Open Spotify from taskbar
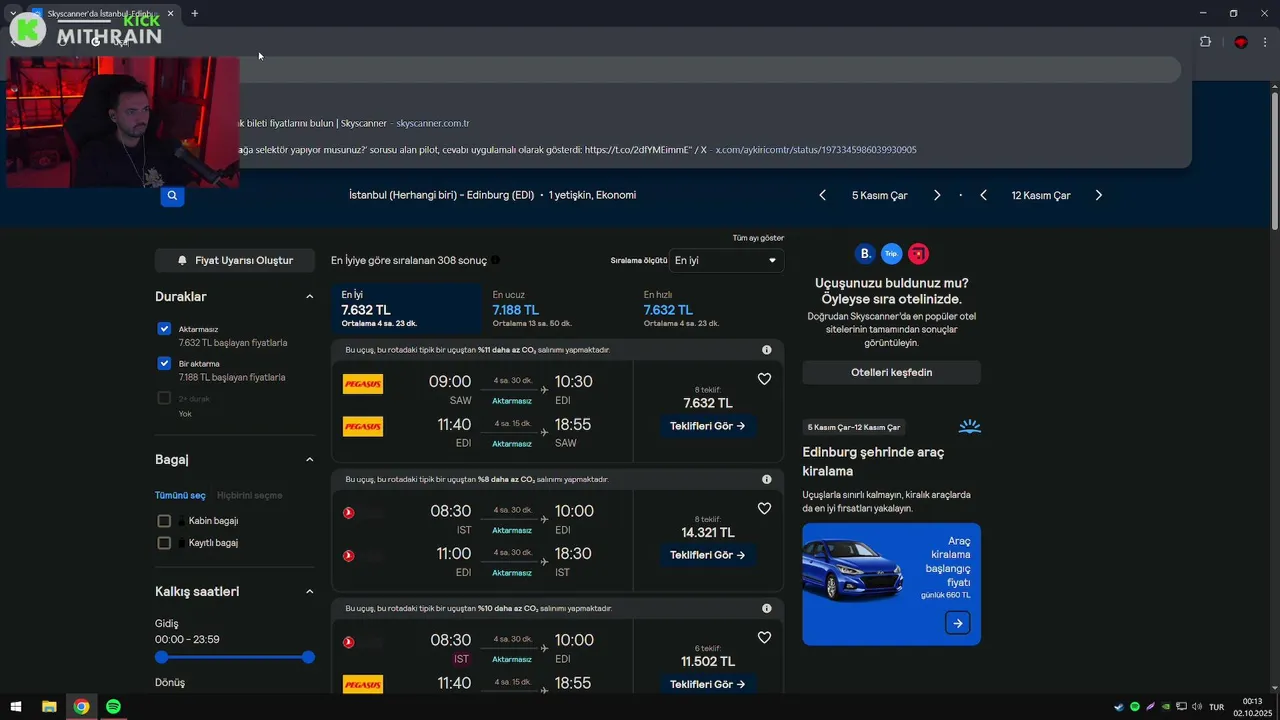The width and height of the screenshot is (1280, 720). click(x=113, y=707)
